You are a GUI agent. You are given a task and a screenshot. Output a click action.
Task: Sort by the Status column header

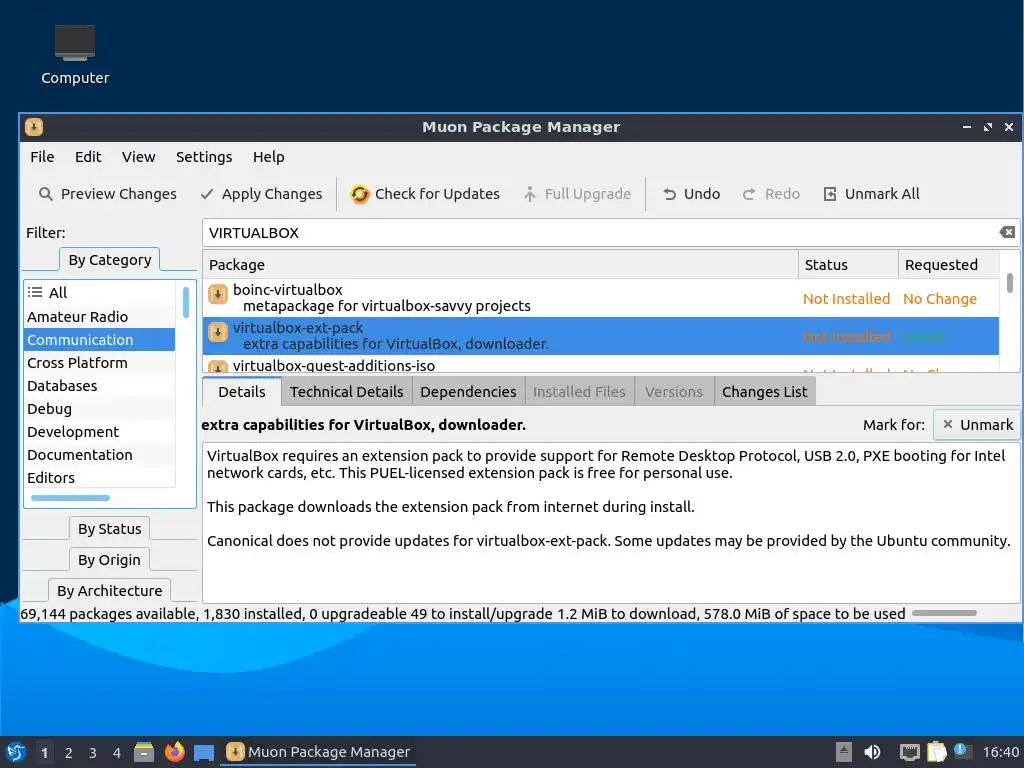(848, 264)
